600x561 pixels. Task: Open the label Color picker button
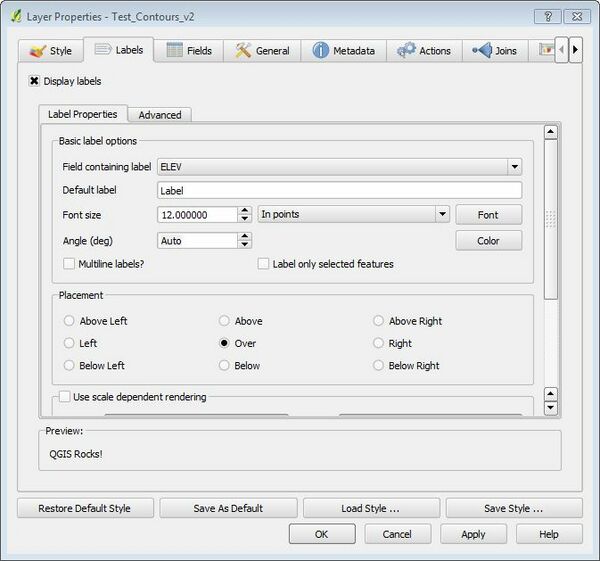pyautogui.click(x=488, y=240)
